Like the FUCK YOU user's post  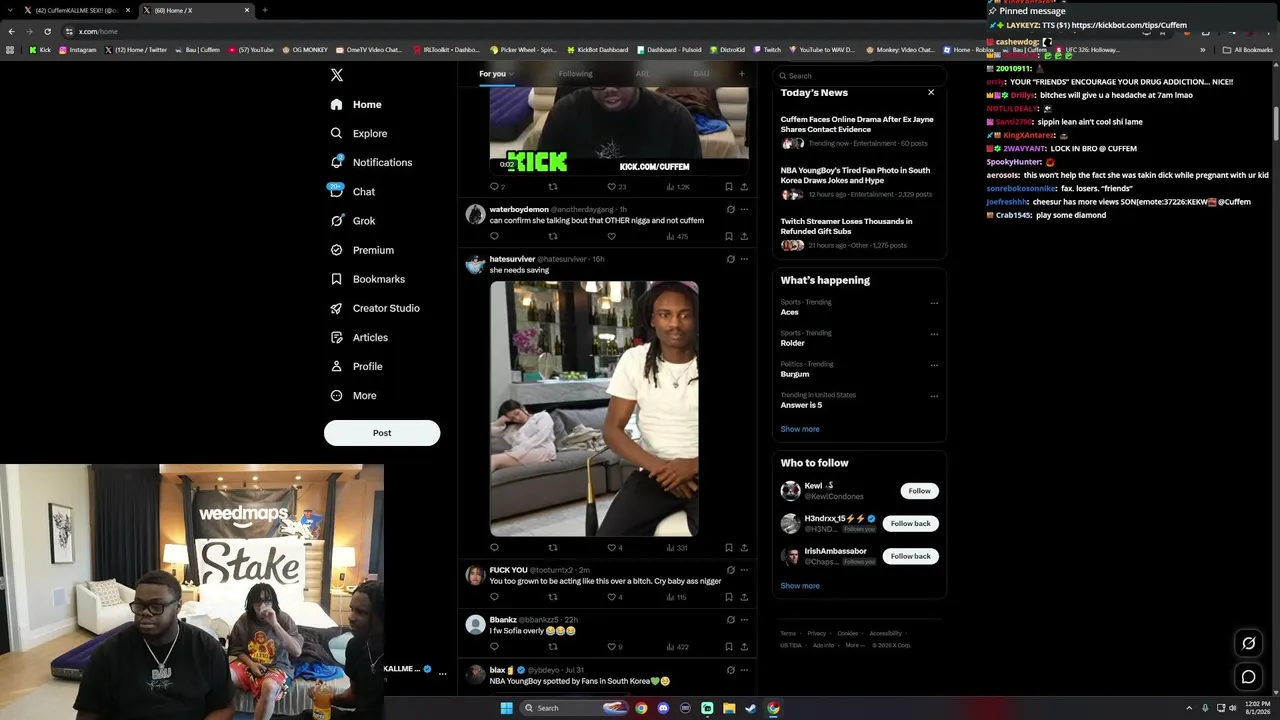(615, 597)
